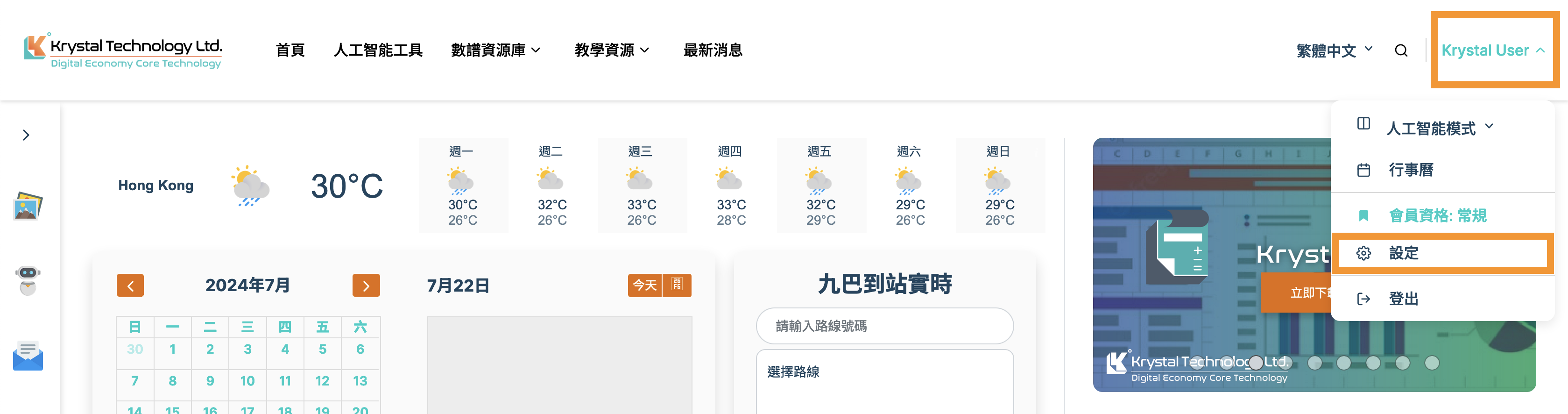Expand the 教學資源 menu

coord(612,50)
